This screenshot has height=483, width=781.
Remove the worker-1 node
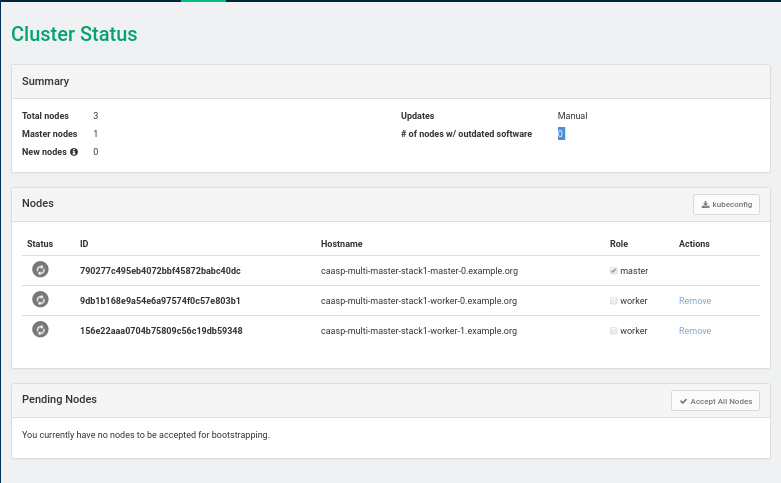click(x=695, y=331)
